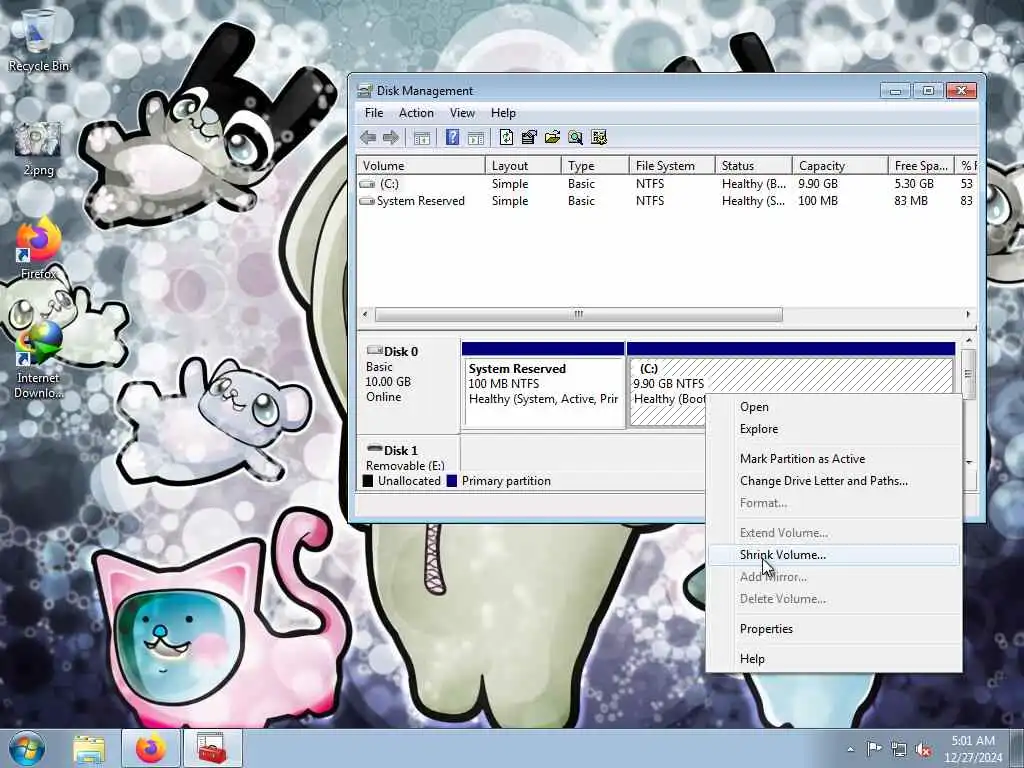The width and height of the screenshot is (1024, 768).
Task: Click the muted volume tray icon
Action: pos(923,749)
